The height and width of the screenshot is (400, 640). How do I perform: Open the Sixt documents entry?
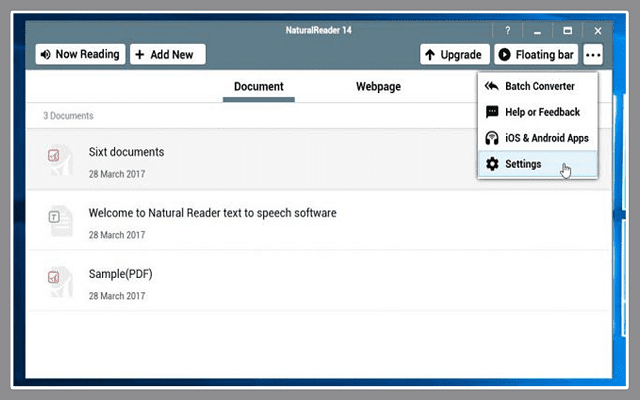point(126,152)
